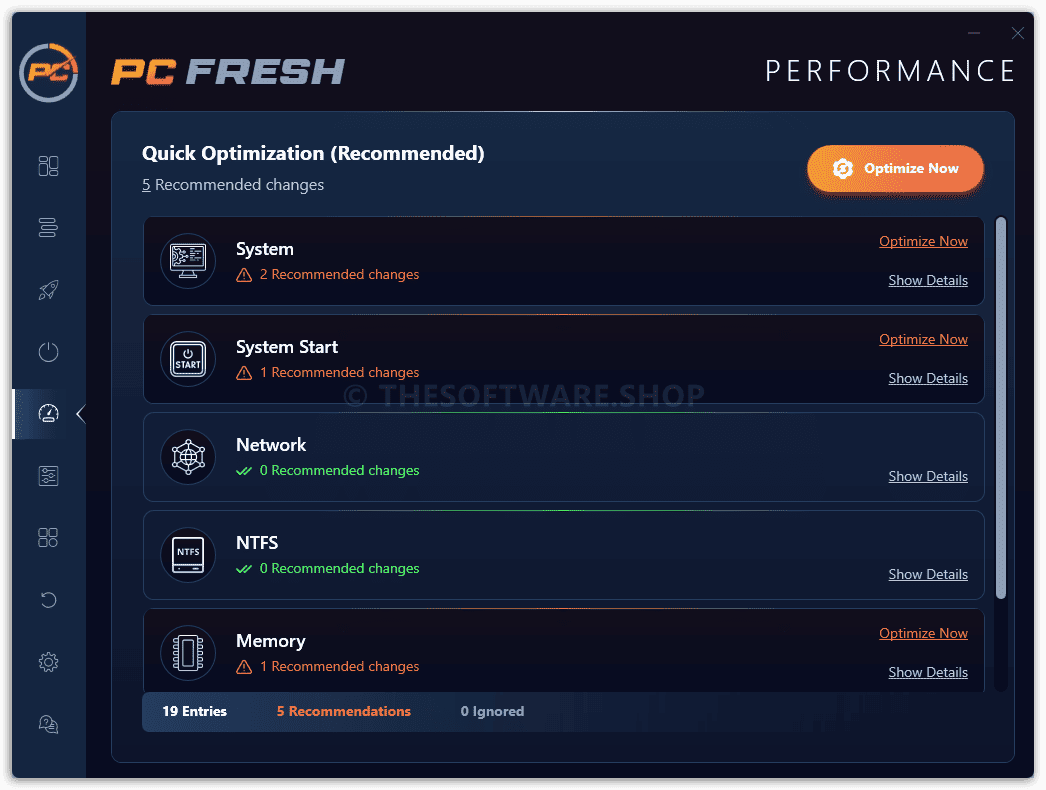
Task: Click the power sidebar icon
Action: (48, 352)
